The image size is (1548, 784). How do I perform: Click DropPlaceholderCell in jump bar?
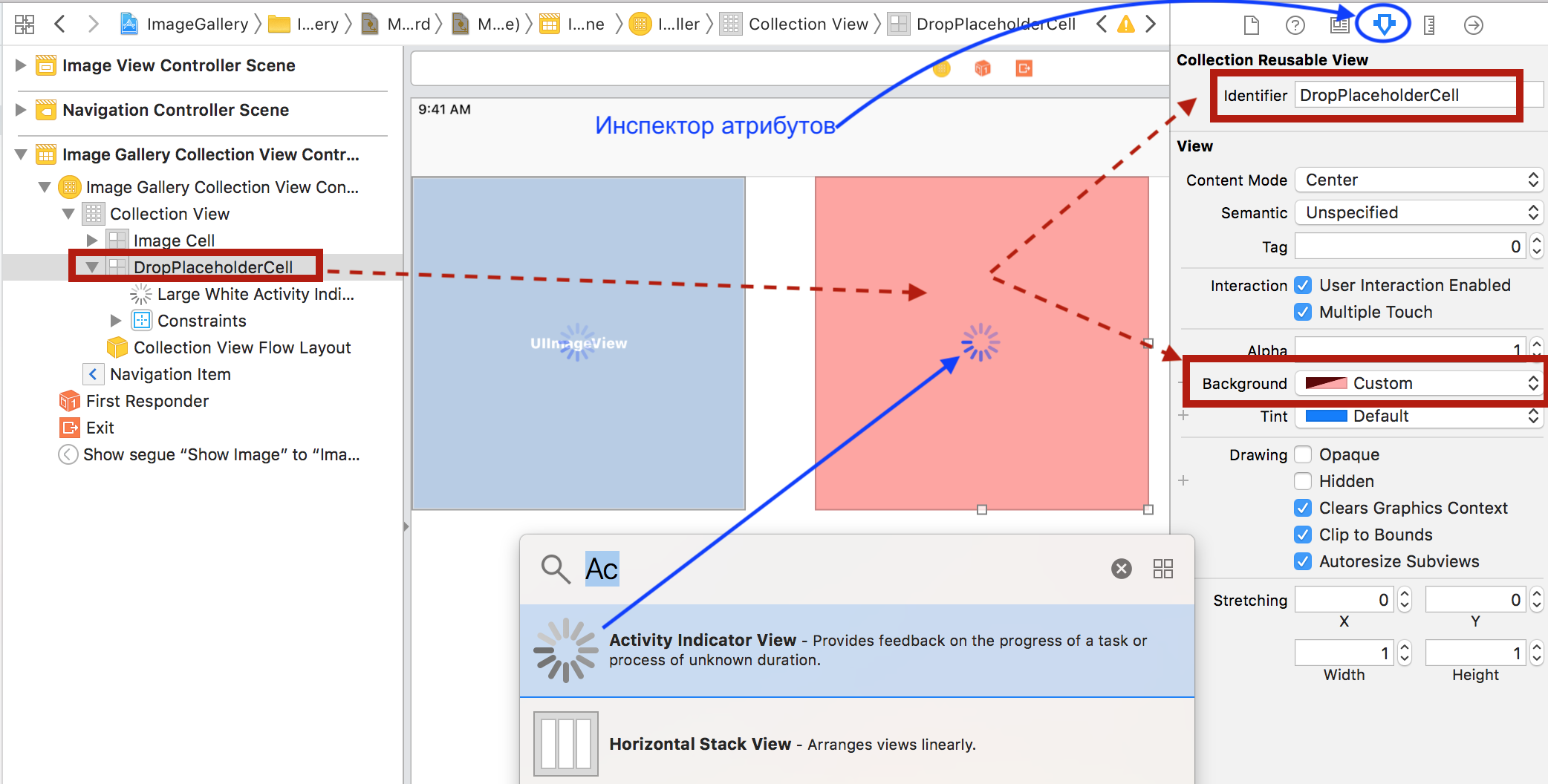tap(982, 24)
